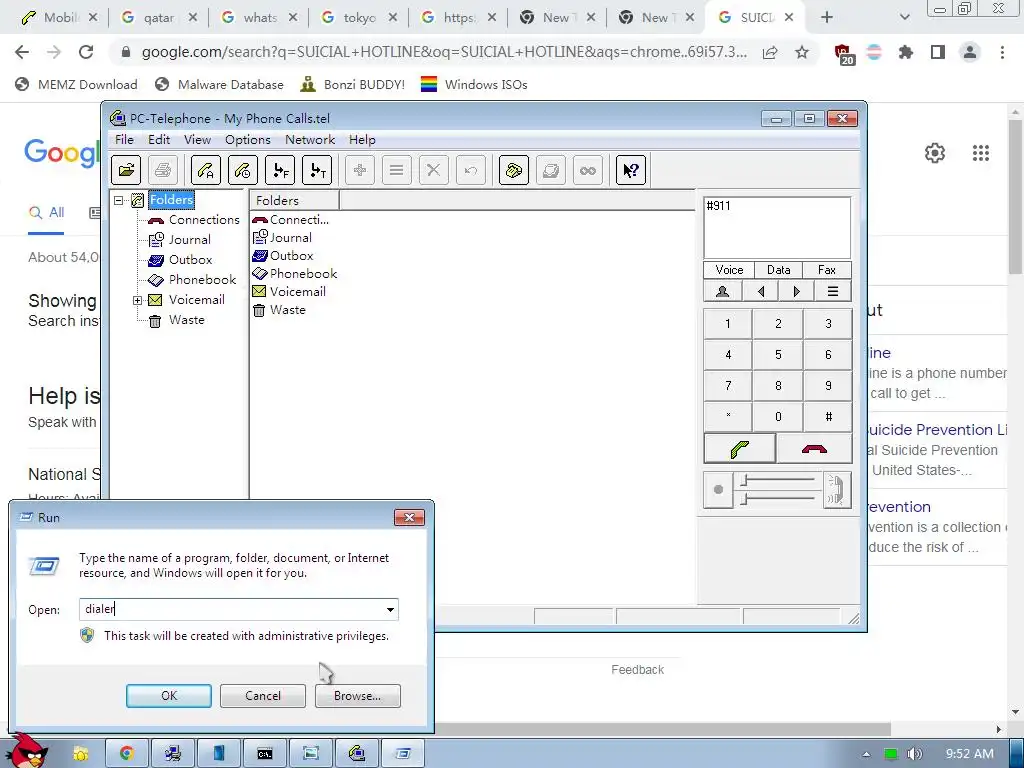Switch to the Fax tab
Viewport: 1024px width, 768px height.
coord(827,270)
